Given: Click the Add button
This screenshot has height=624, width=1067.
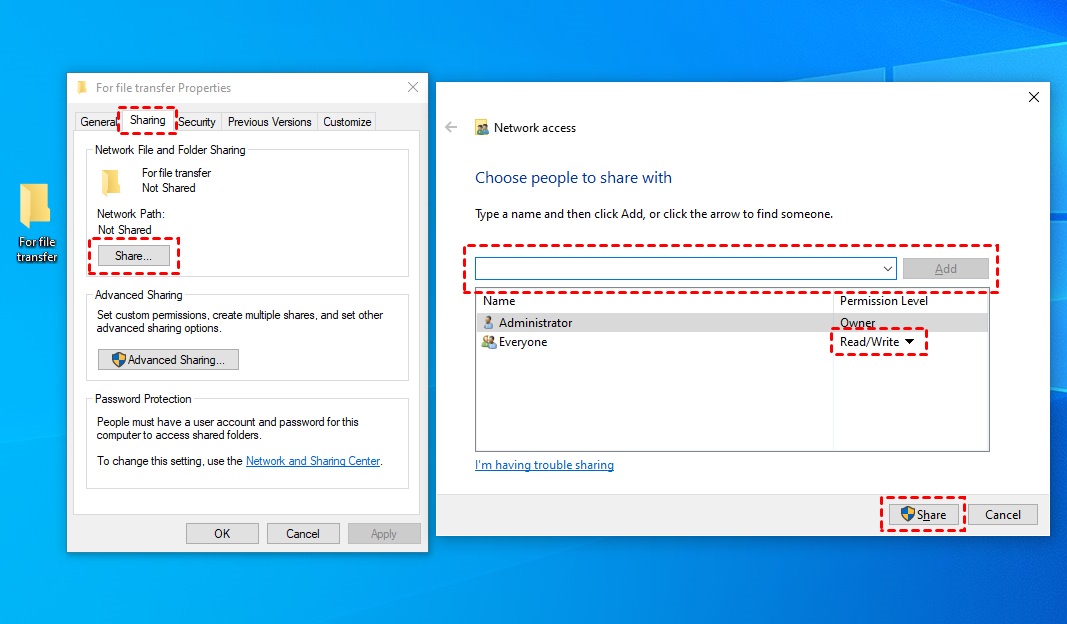Looking at the screenshot, I should coord(945,268).
